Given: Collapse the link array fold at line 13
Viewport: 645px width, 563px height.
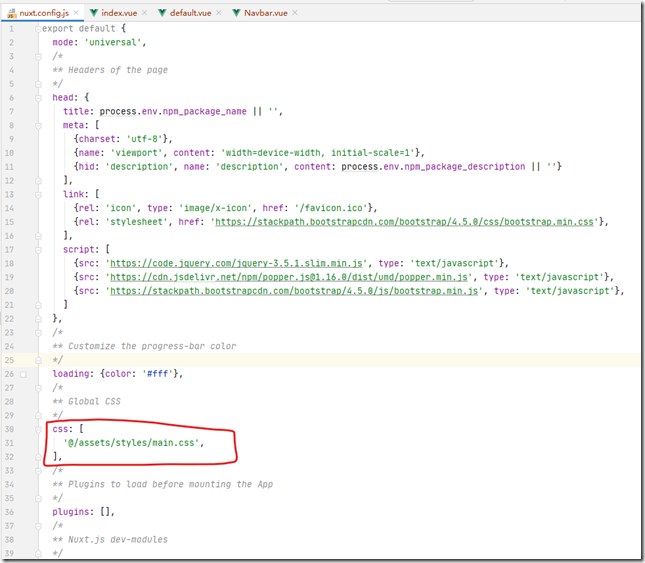Looking at the screenshot, I should click(x=38, y=195).
